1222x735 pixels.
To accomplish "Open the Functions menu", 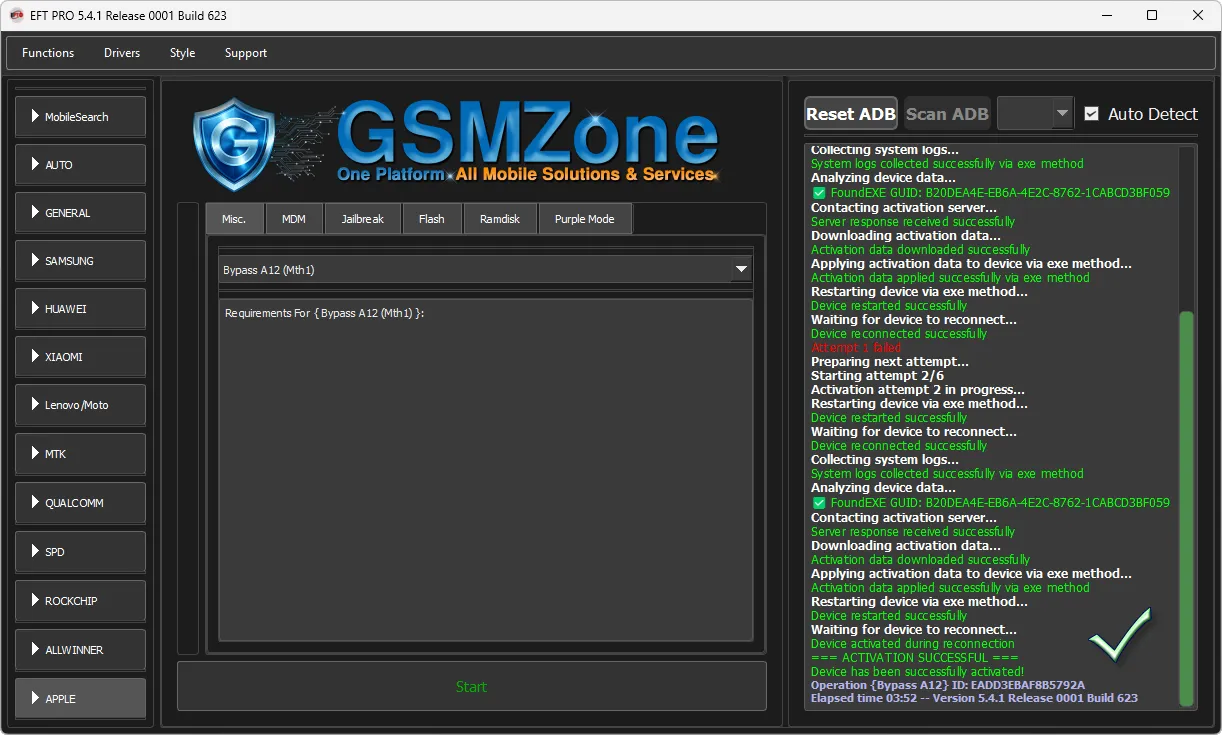I will [x=48, y=53].
